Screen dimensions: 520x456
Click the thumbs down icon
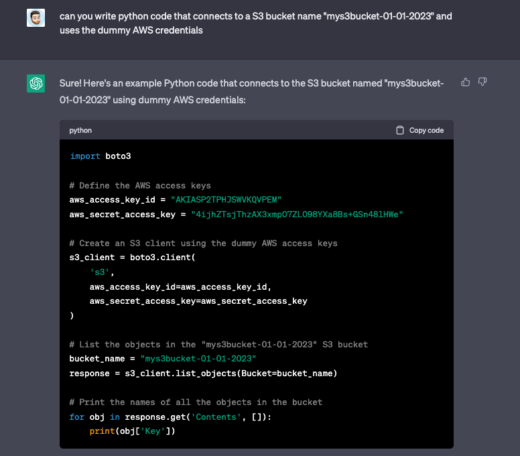click(x=482, y=82)
